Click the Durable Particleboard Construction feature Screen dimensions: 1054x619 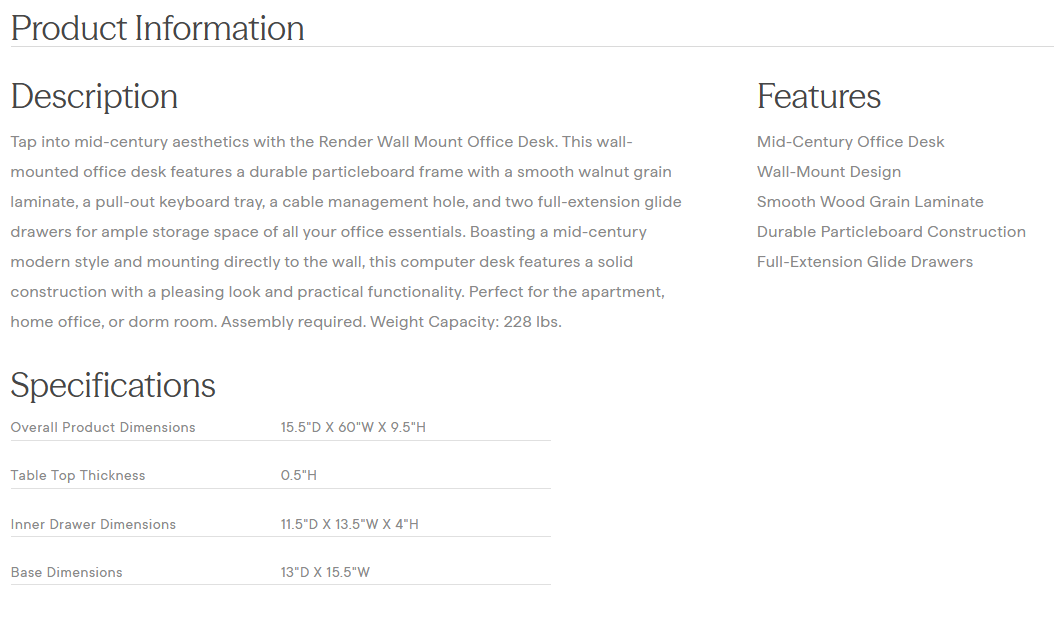[890, 232]
